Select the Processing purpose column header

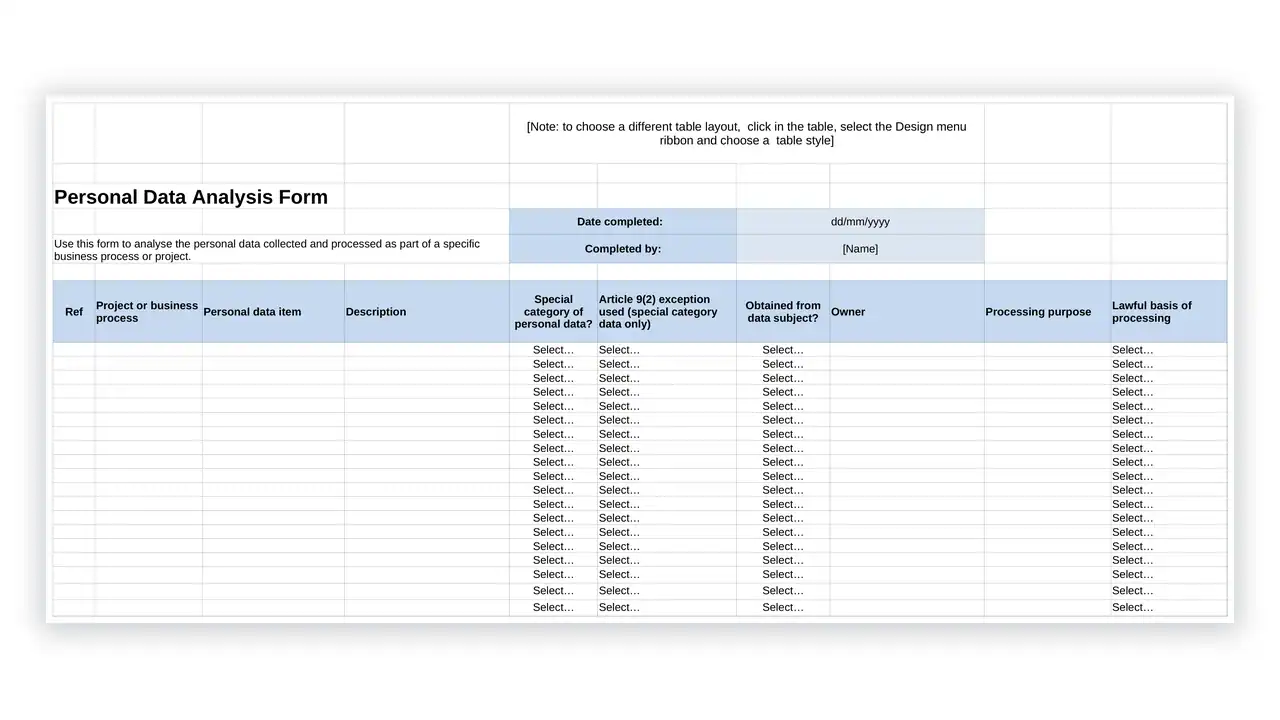[x=1047, y=312]
